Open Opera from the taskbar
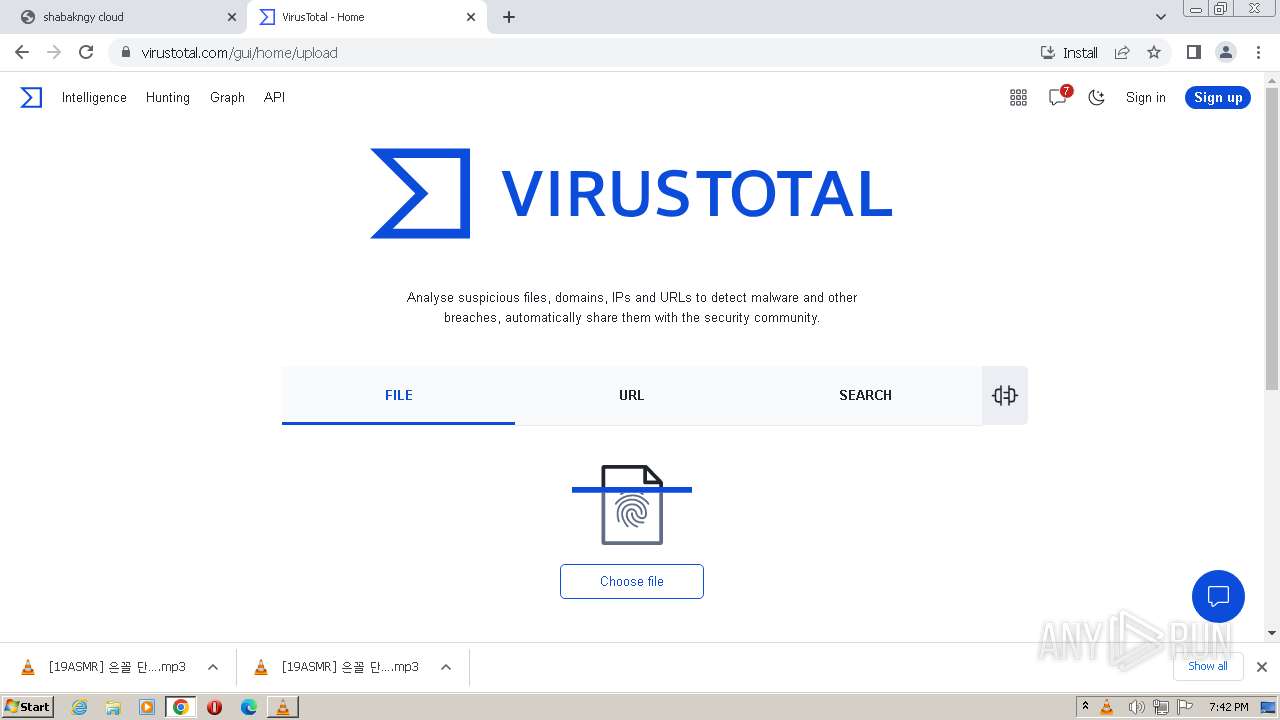1280x720 pixels. point(214,707)
